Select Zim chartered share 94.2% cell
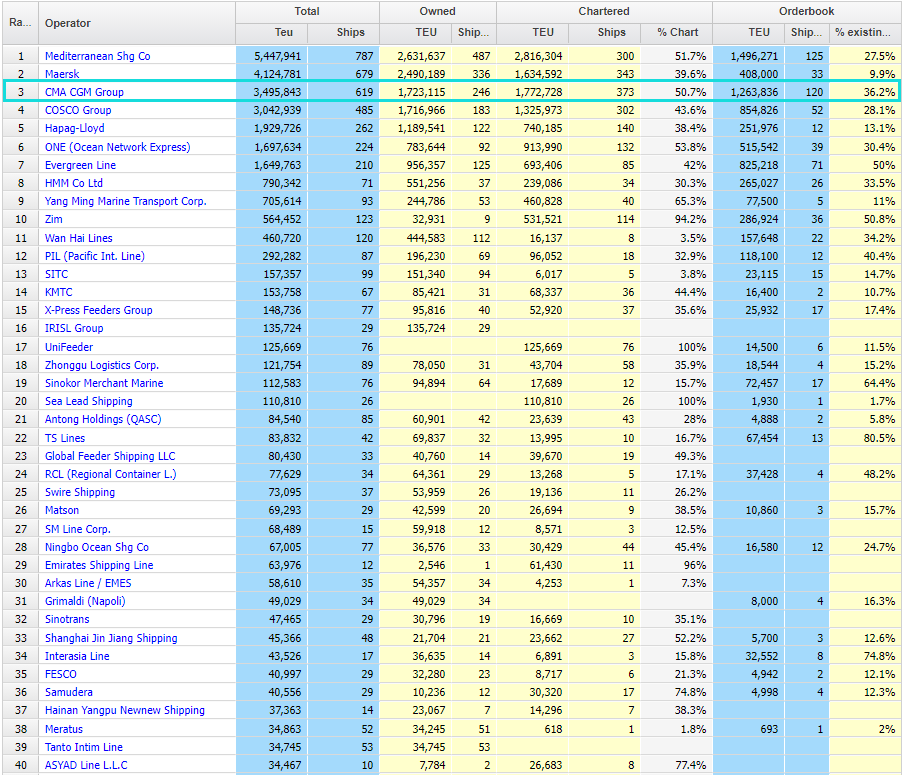 click(x=676, y=219)
